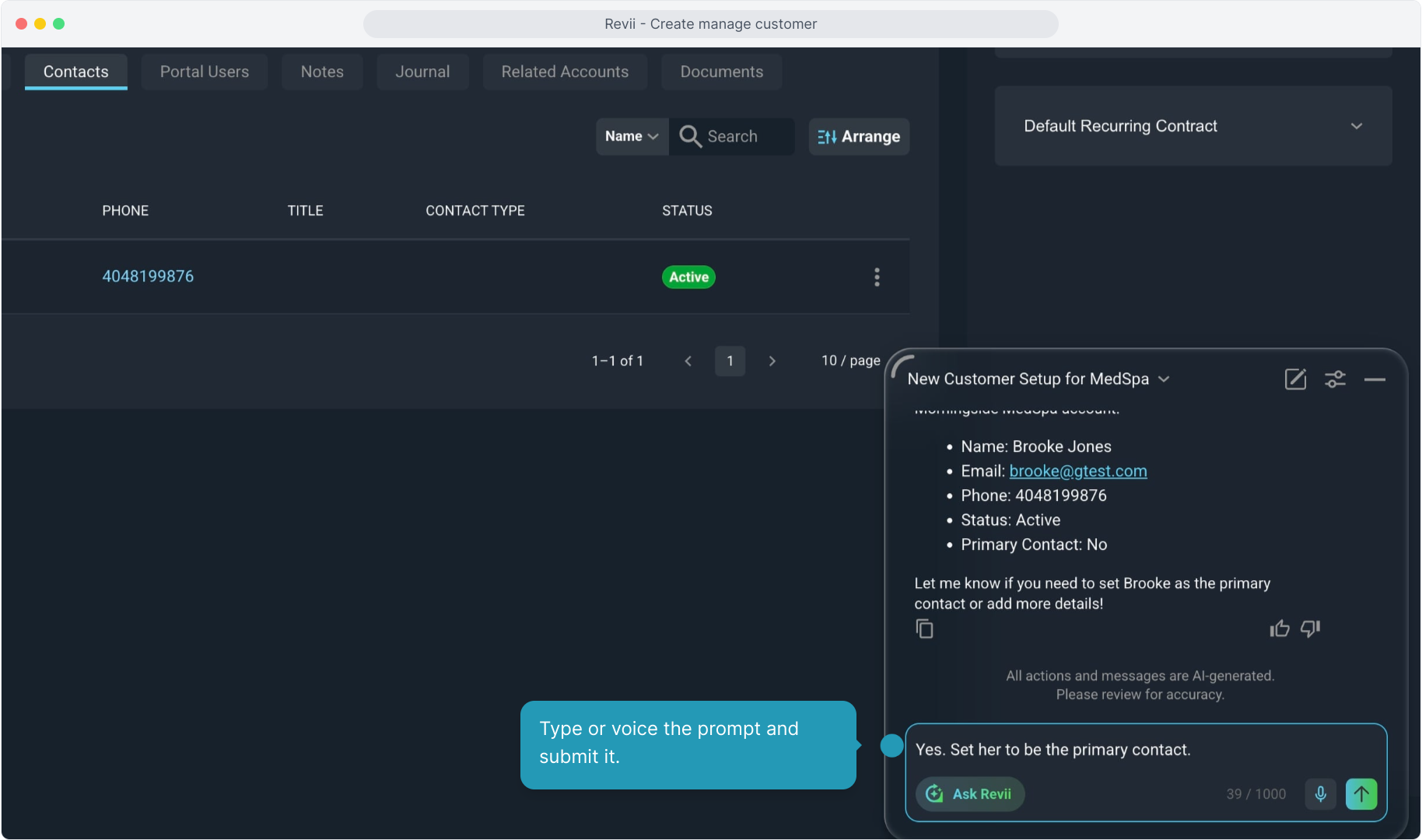This screenshot has height=840, width=1422.
Task: Open the Name search filter dropdown
Action: [x=632, y=136]
